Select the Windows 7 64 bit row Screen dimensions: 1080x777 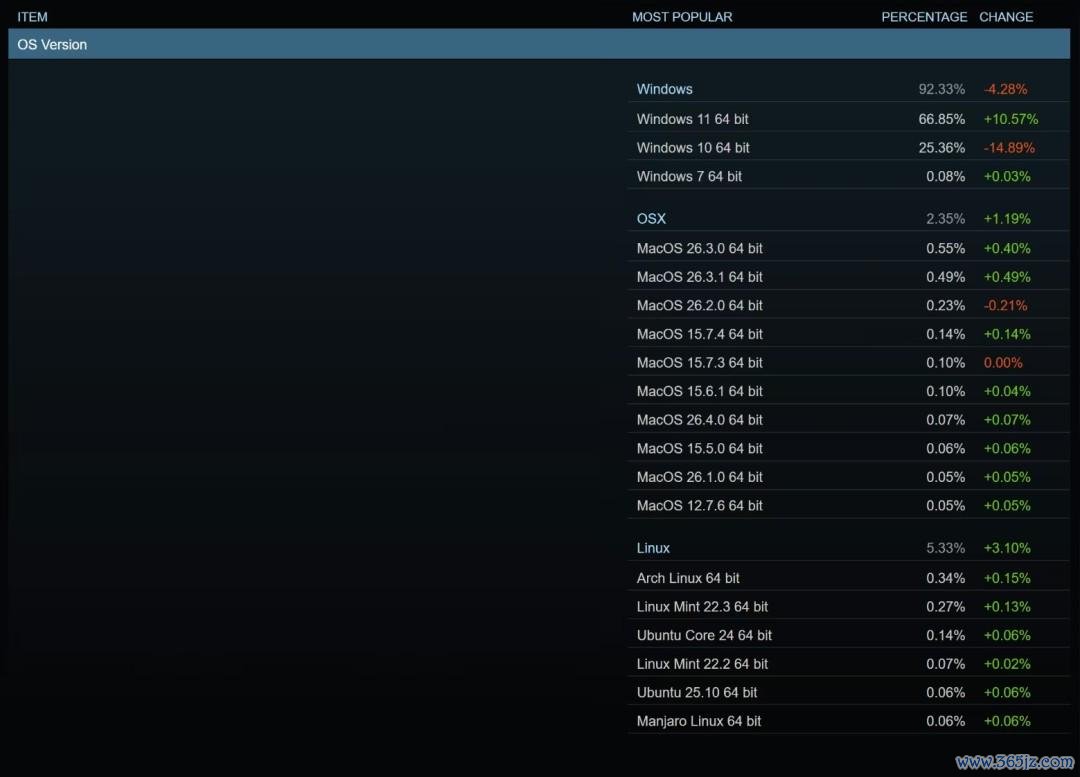pyautogui.click(x=848, y=176)
